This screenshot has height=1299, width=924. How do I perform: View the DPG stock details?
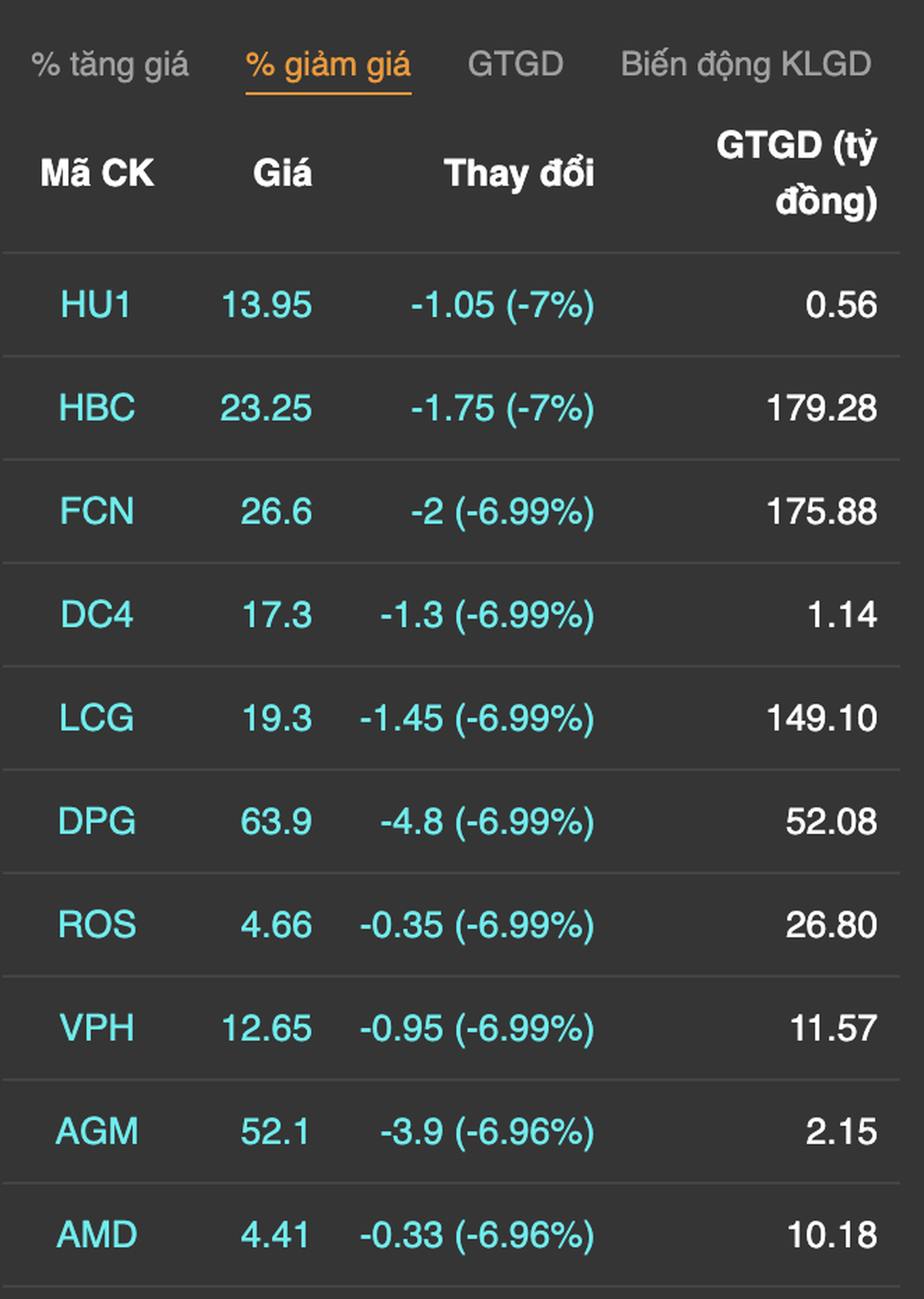tap(97, 821)
